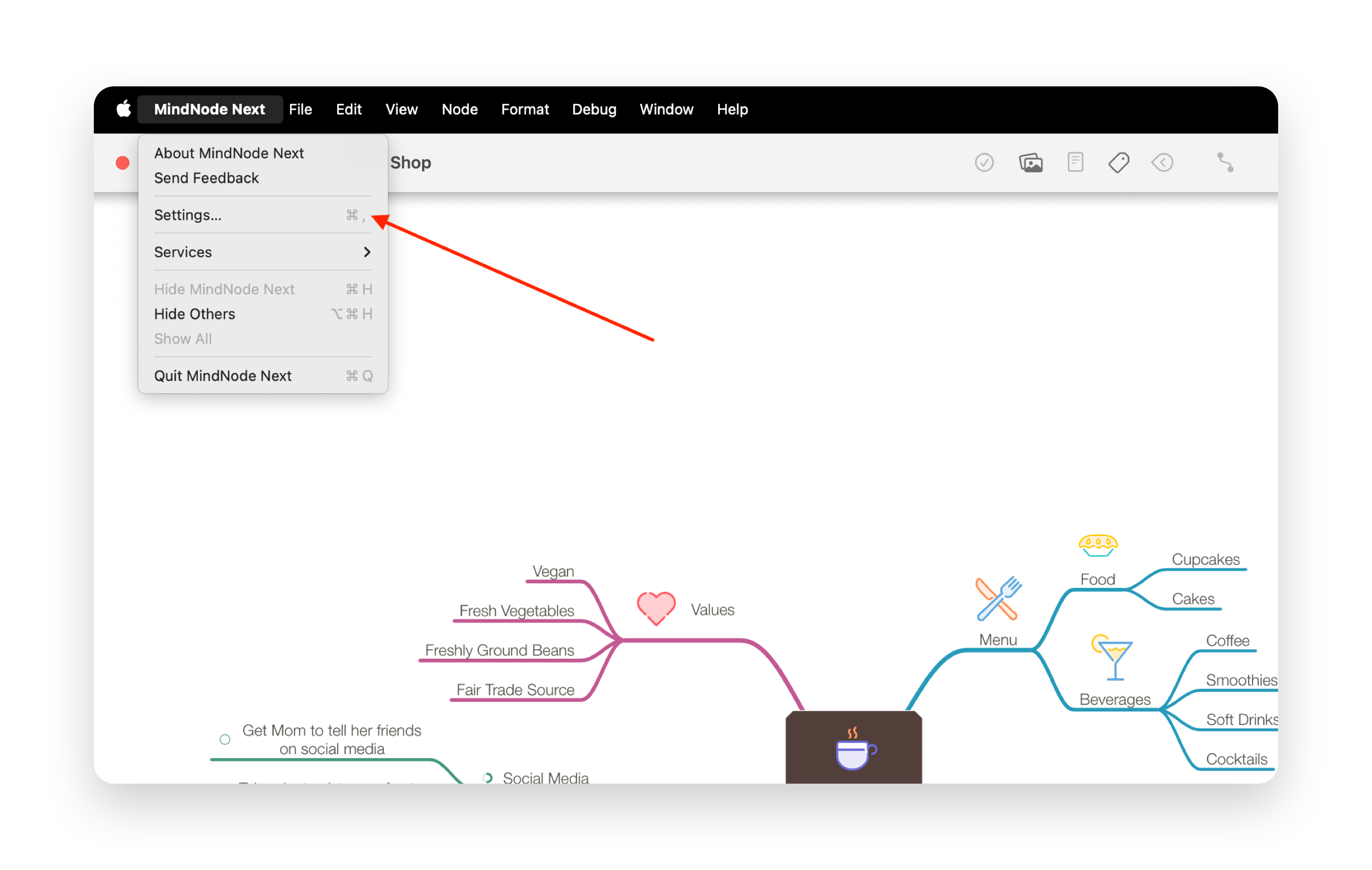Screen dimensions: 1372x870
Task: Select the Vegan node
Action: [x=553, y=571]
